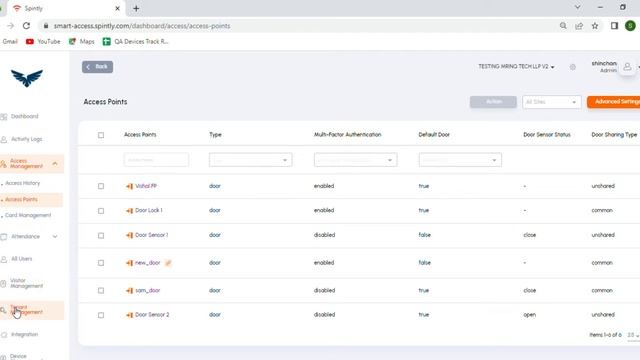Click the Door Sensor Status column header
Image resolution: width=640 pixels, height=360 pixels.
tap(547, 135)
